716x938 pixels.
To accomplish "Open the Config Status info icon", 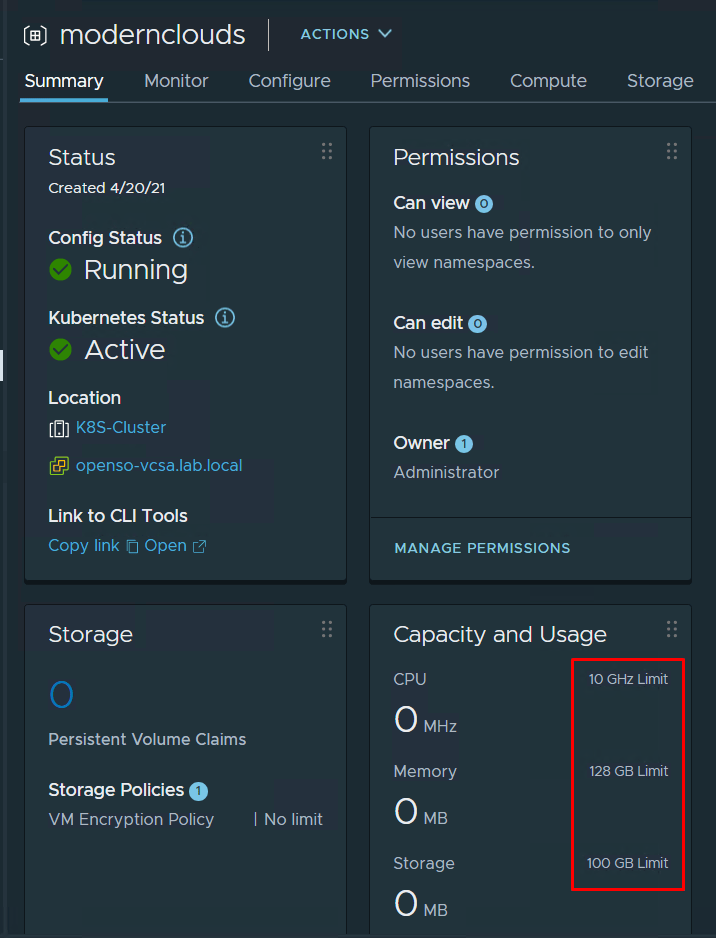I will 183,238.
